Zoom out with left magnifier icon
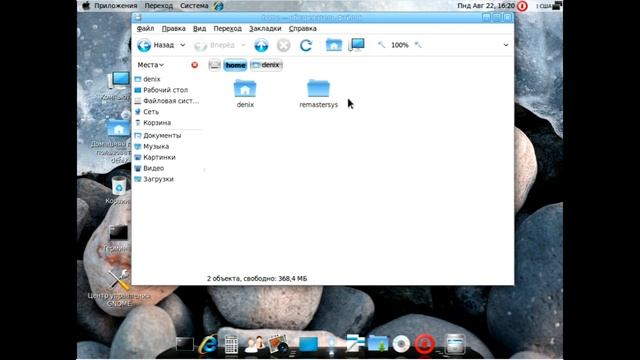 [x=381, y=45]
